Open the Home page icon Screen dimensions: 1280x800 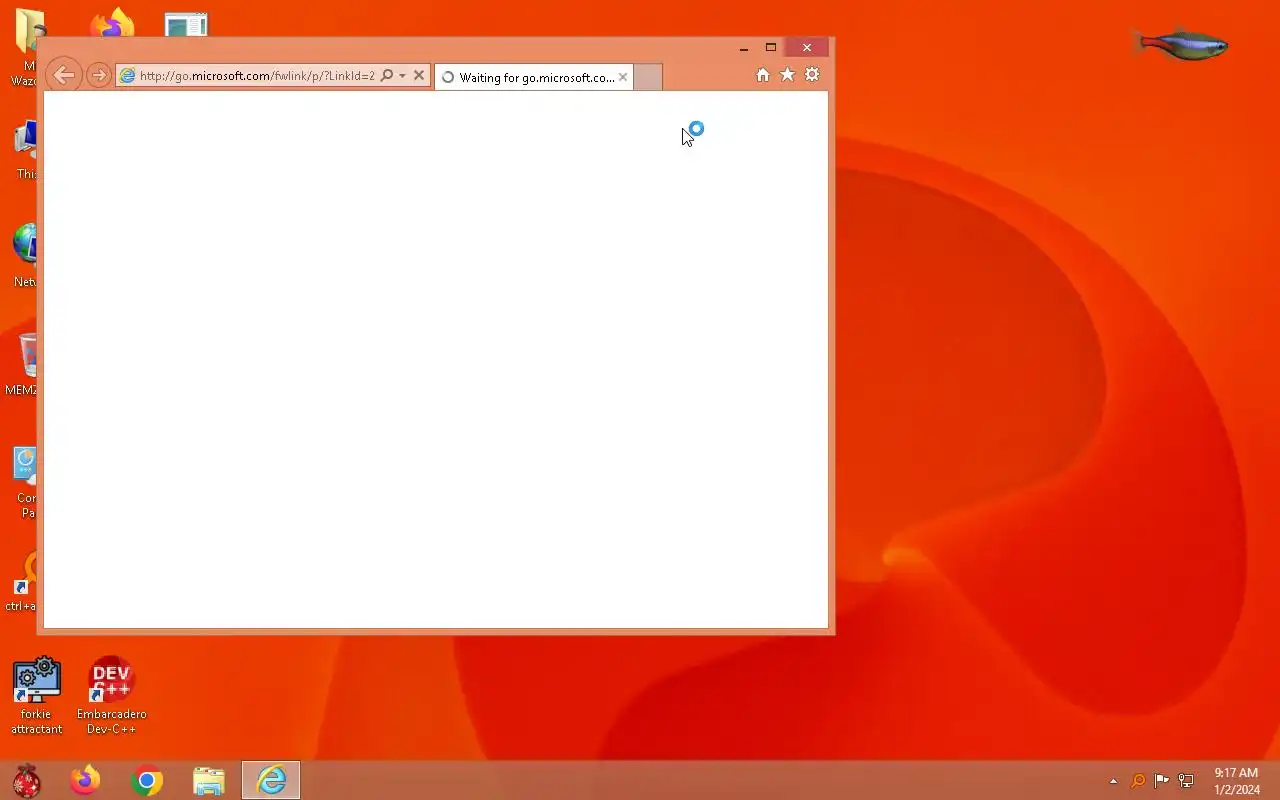[763, 75]
